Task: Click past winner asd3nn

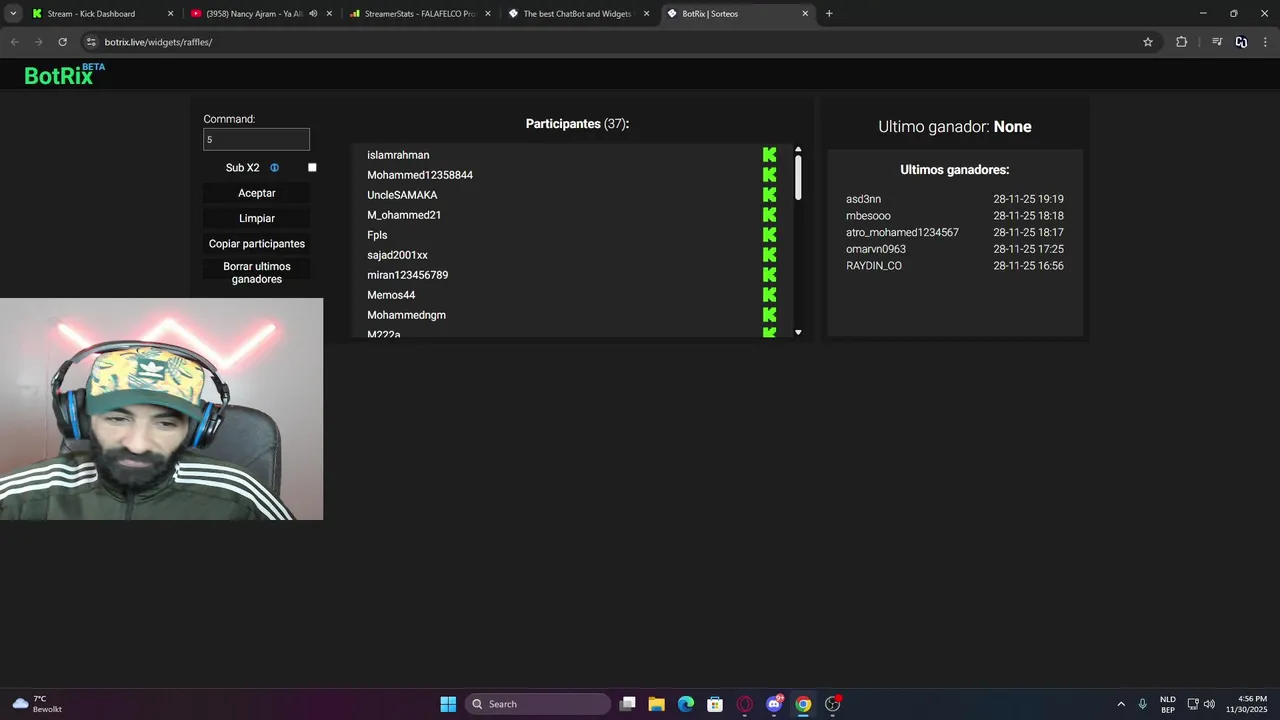Action: coord(863,199)
